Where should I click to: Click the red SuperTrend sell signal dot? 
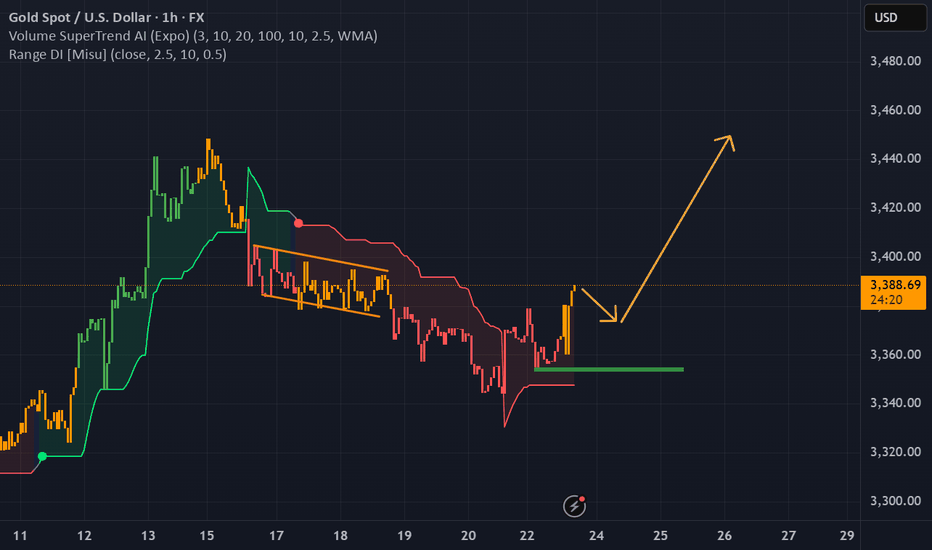click(298, 223)
